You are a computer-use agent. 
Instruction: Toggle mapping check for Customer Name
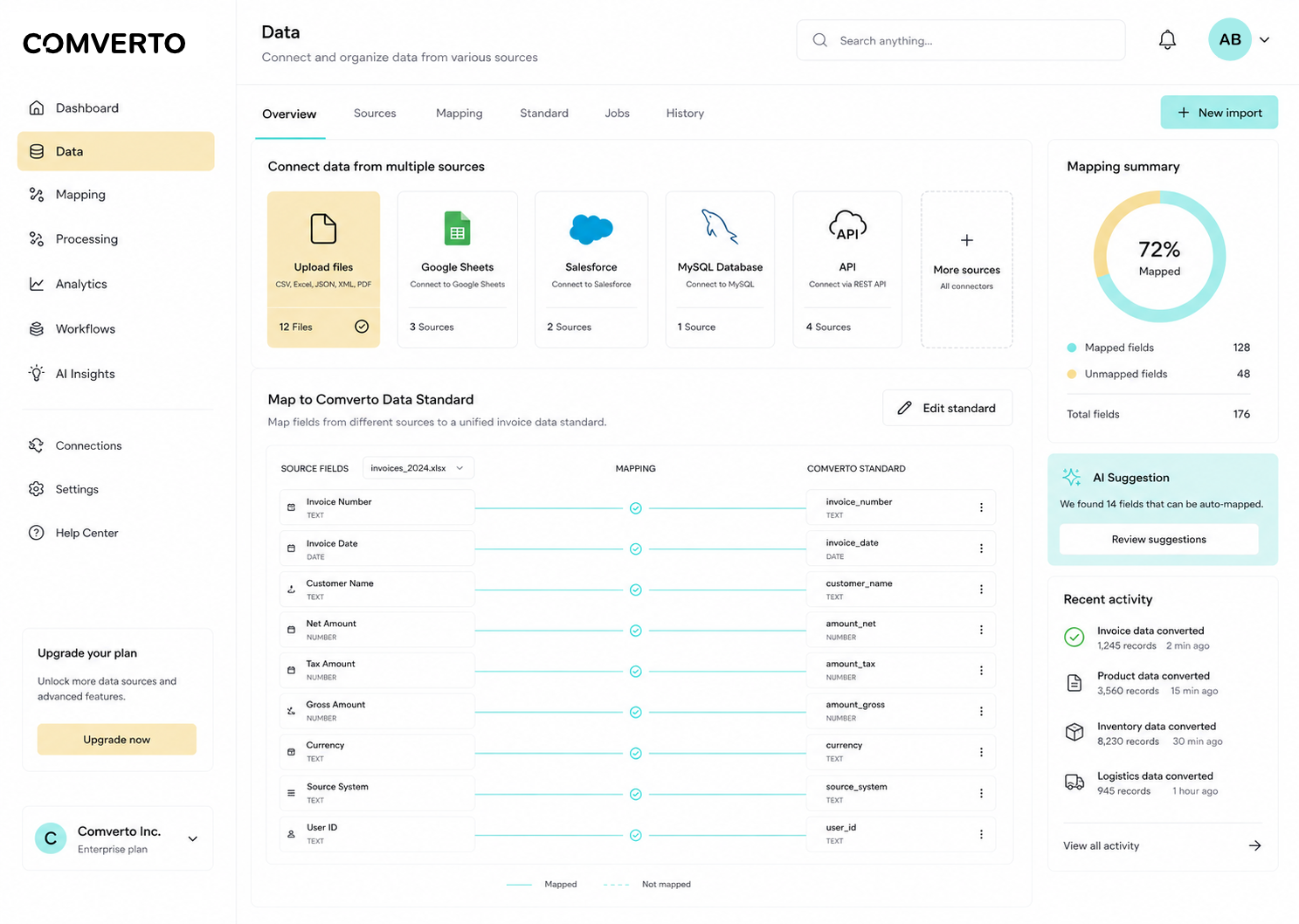636,590
